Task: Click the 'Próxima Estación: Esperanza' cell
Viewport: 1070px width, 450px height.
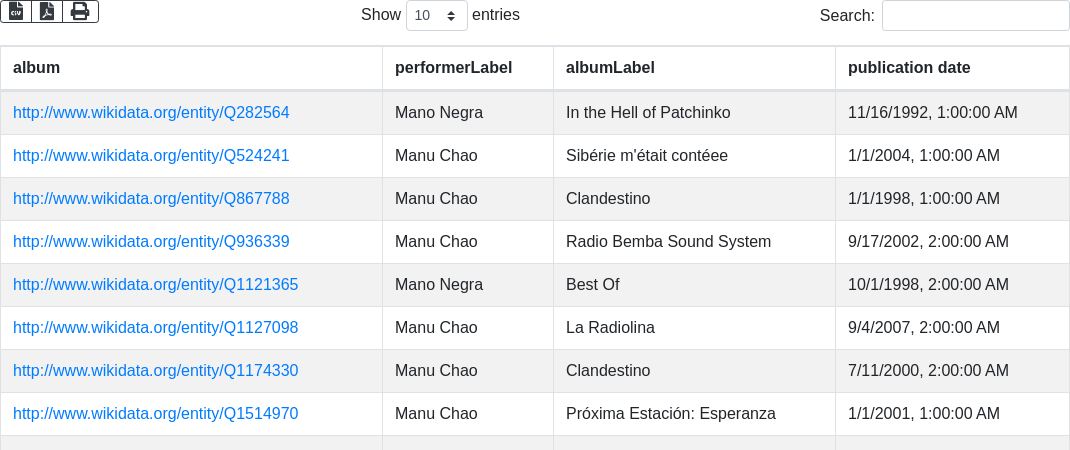Action: click(x=670, y=414)
